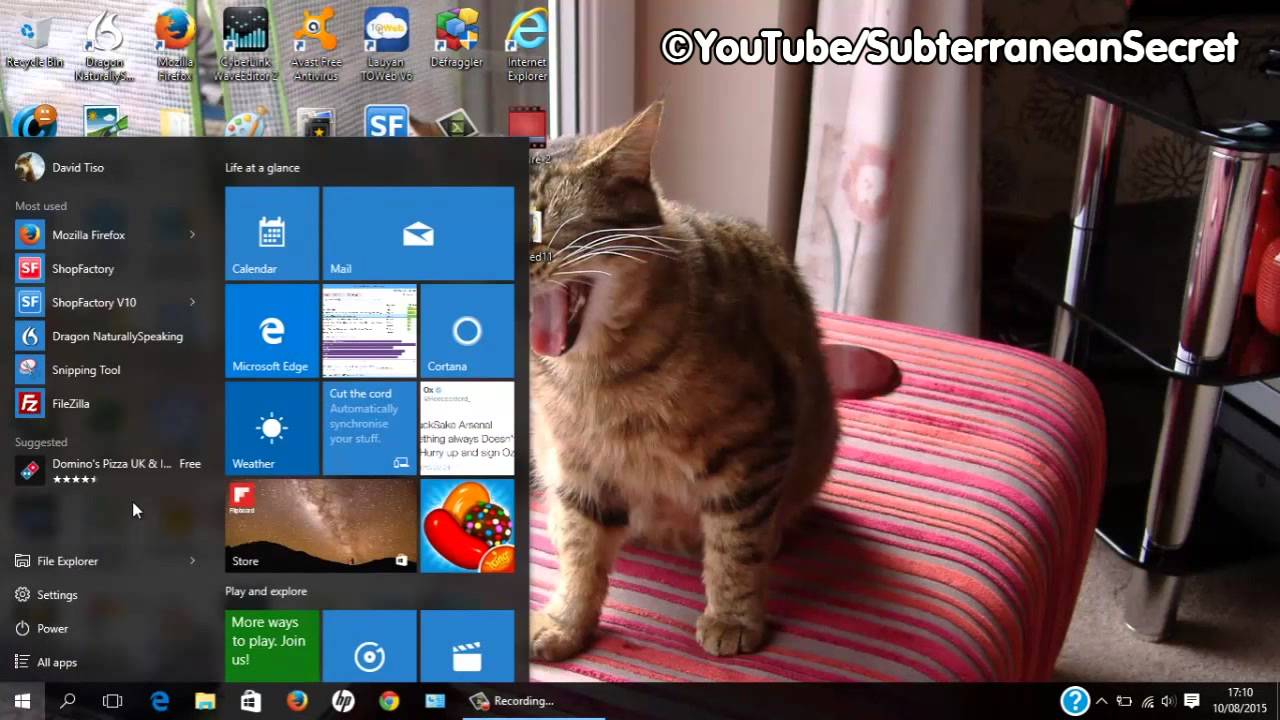Open the Calendar tile
This screenshot has height=720, width=1280.
click(x=272, y=233)
